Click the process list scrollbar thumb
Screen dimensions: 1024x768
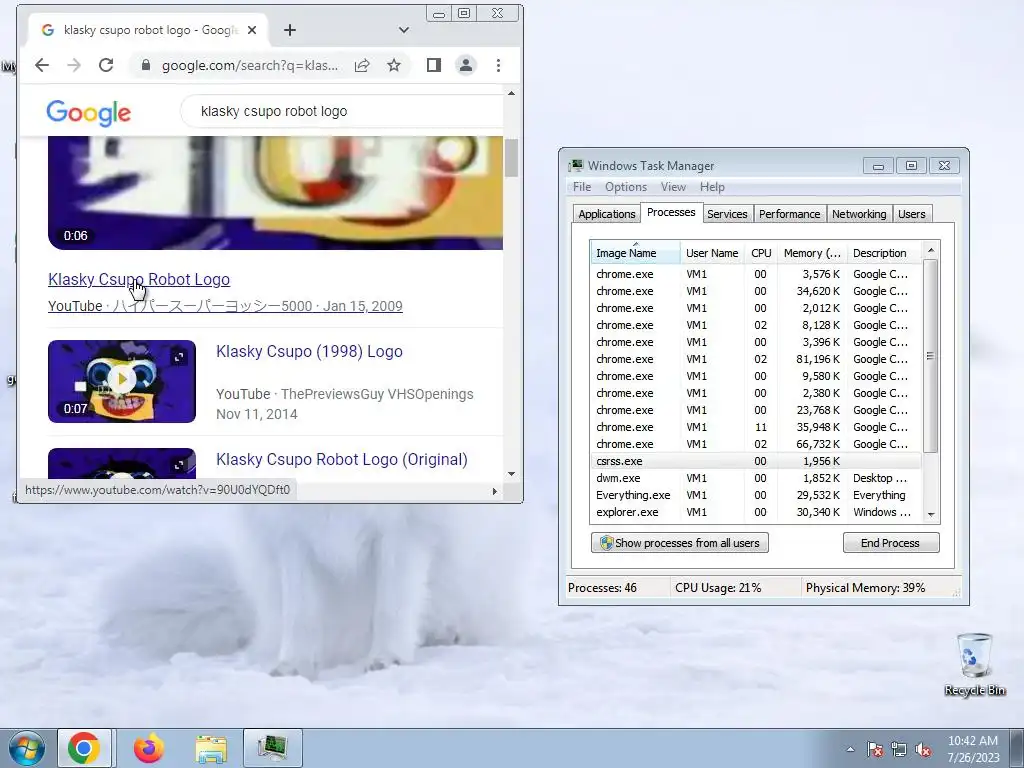931,356
